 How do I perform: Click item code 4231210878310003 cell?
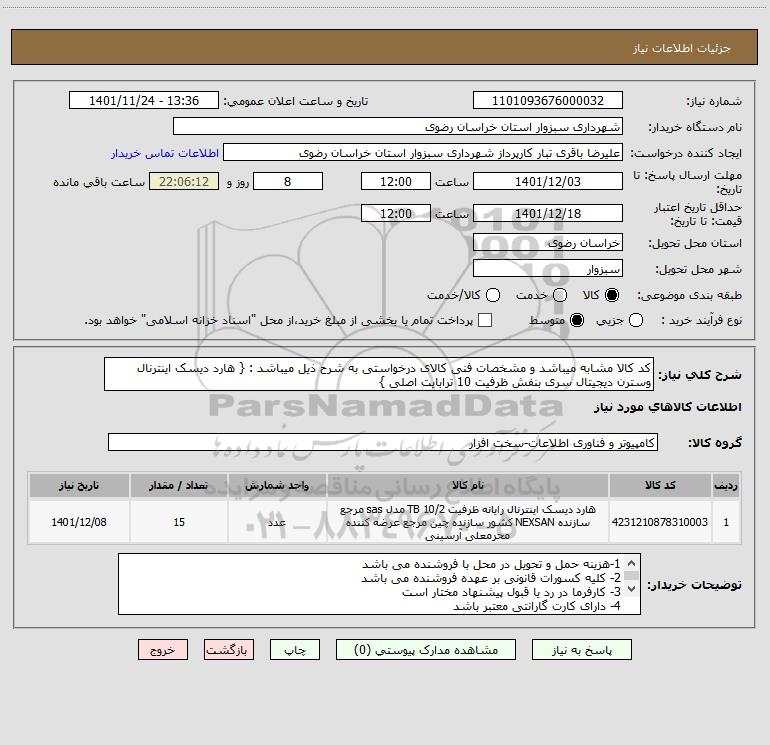click(x=660, y=522)
